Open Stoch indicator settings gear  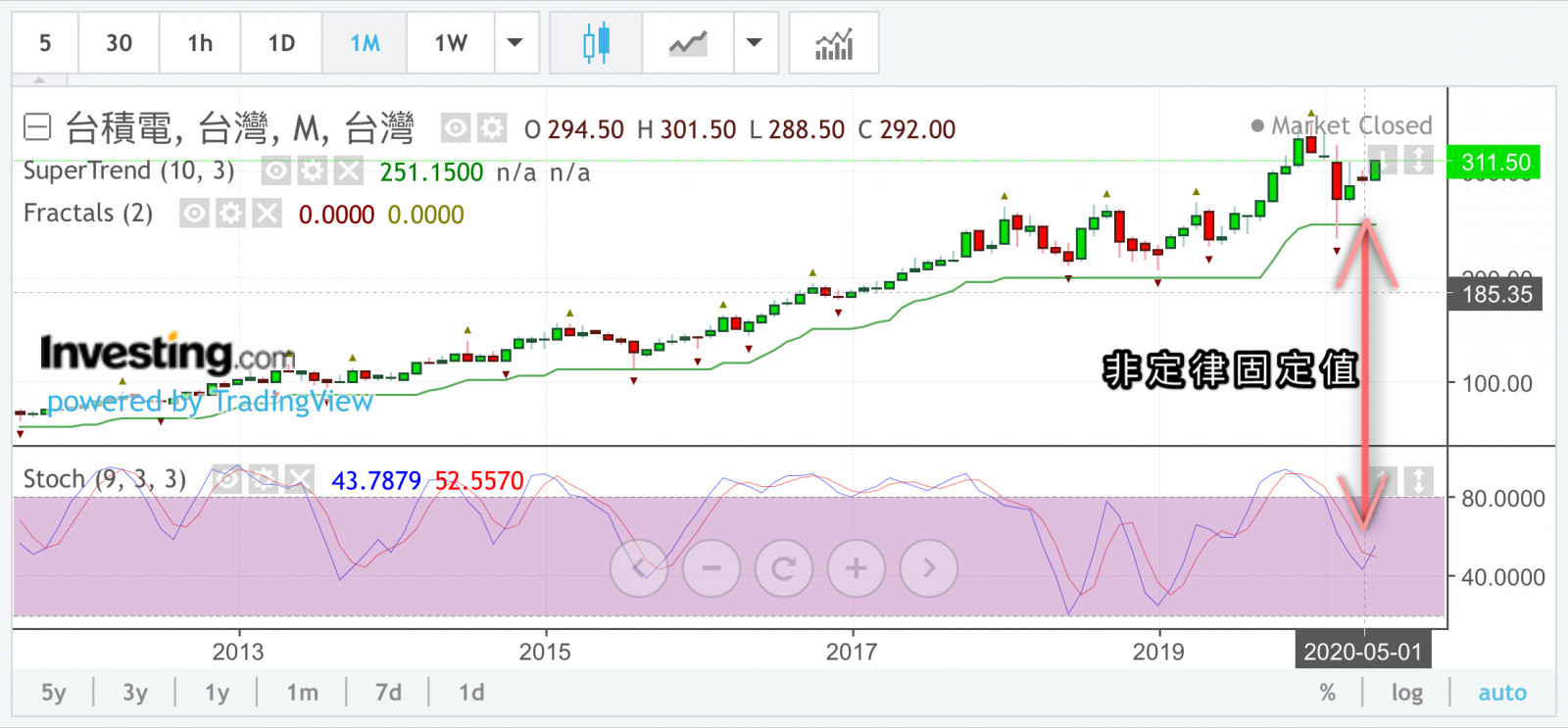(263, 479)
